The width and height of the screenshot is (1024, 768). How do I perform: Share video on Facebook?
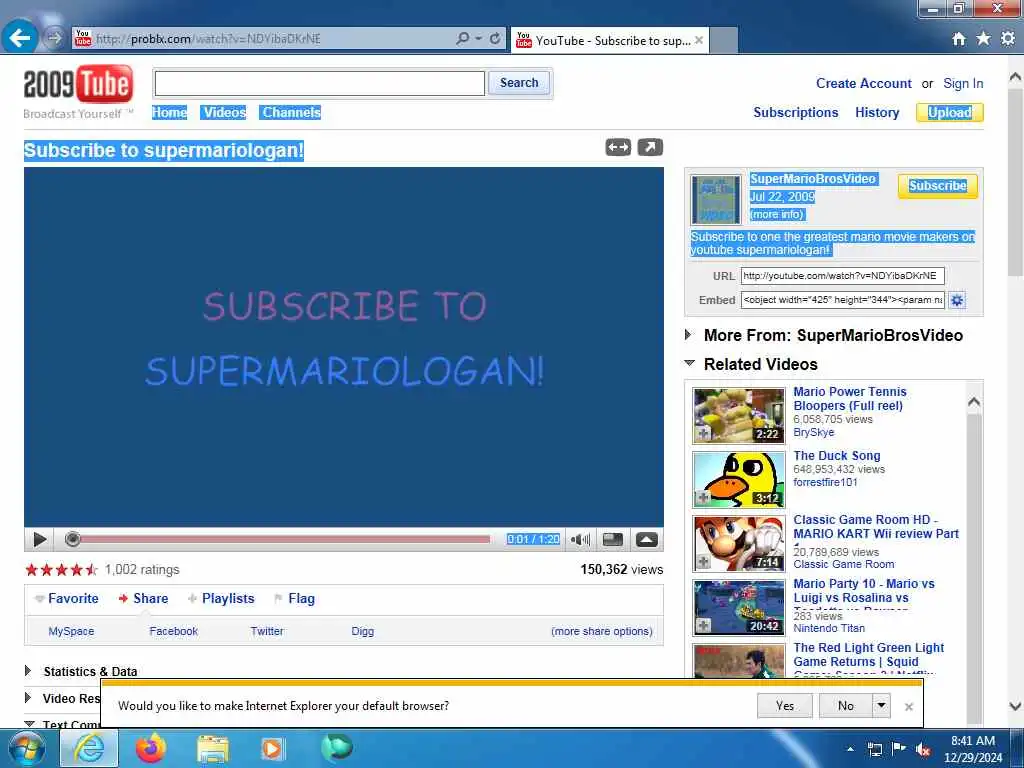point(173,632)
